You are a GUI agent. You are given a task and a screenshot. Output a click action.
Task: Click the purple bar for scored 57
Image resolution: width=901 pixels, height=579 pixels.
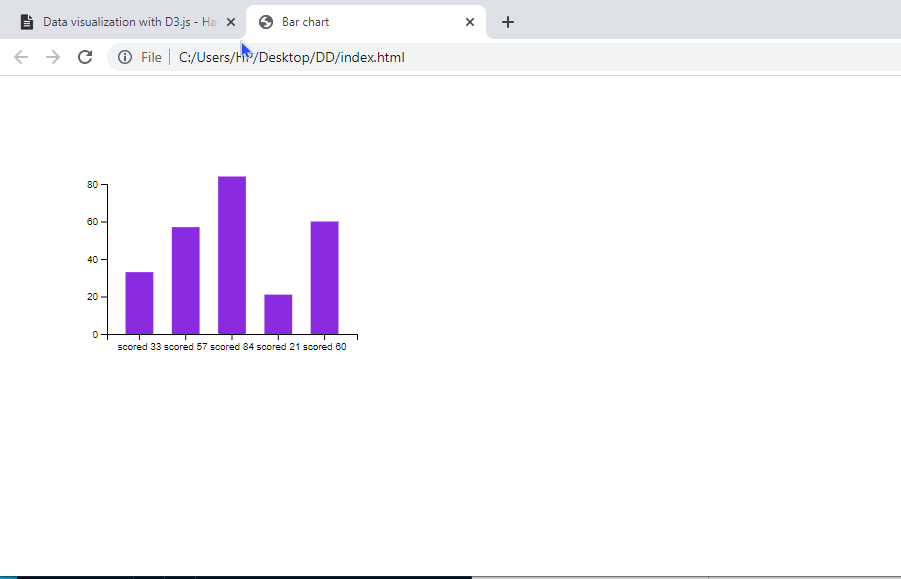[186, 281]
